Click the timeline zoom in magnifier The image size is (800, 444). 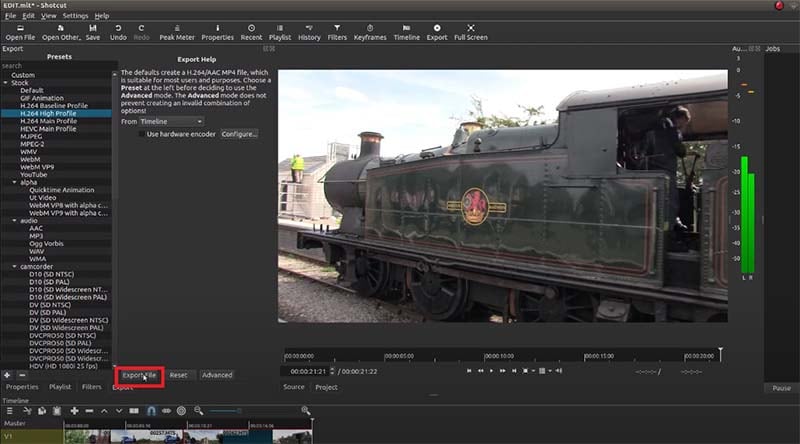coord(306,411)
